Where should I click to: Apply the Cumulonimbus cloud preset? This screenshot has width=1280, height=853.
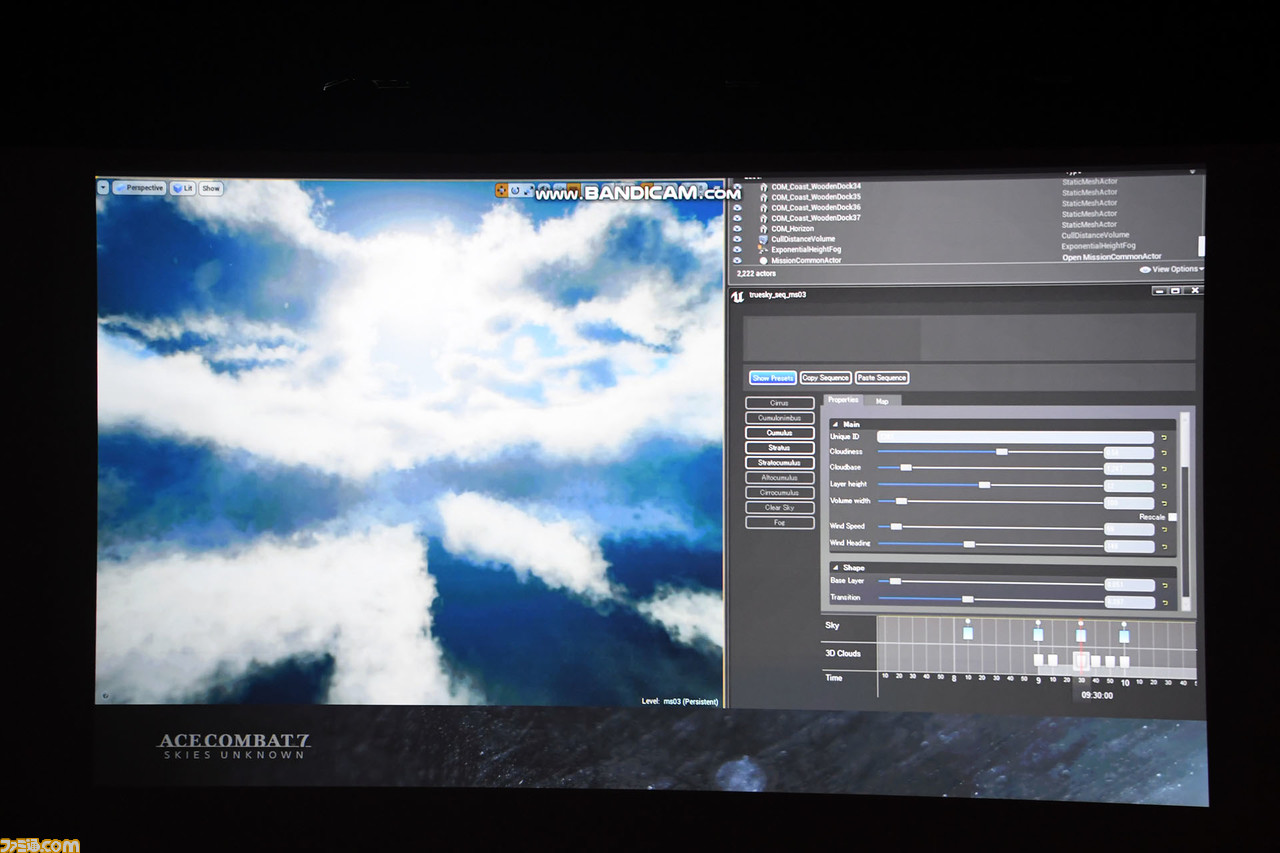tap(780, 418)
